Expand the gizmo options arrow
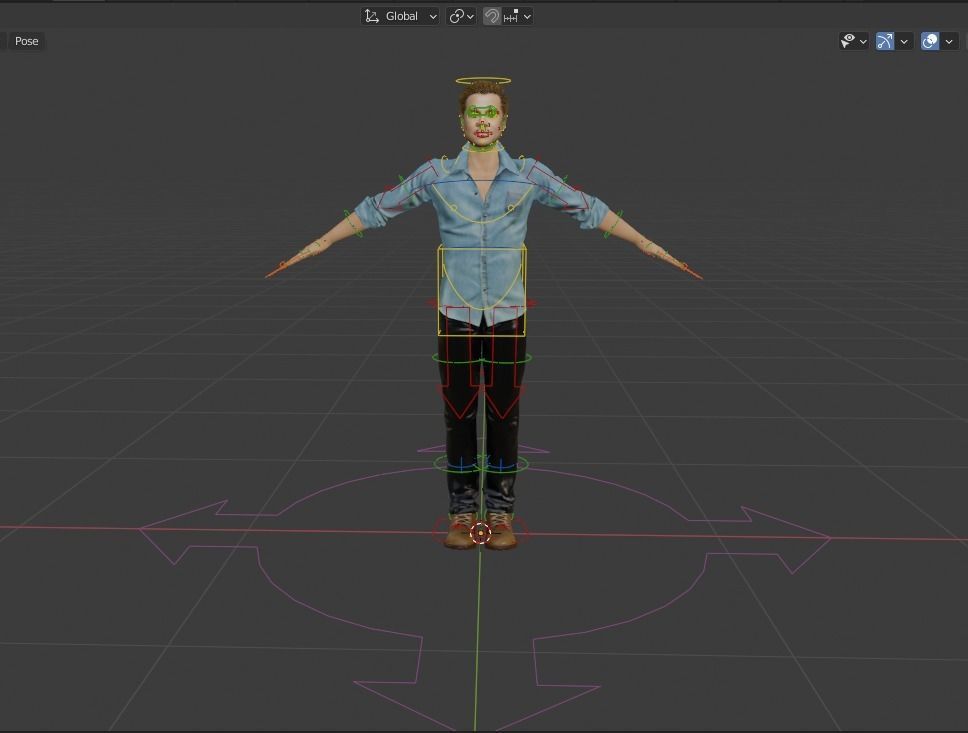Image resolution: width=968 pixels, height=733 pixels. coord(904,41)
